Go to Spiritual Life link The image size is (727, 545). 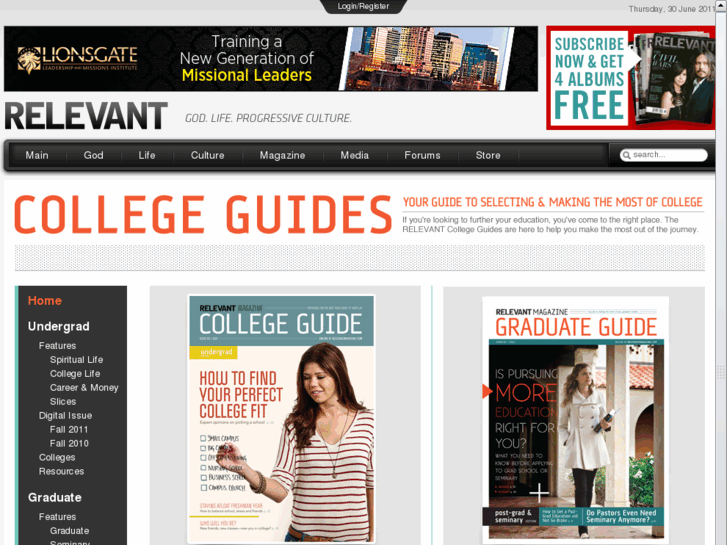(77, 359)
